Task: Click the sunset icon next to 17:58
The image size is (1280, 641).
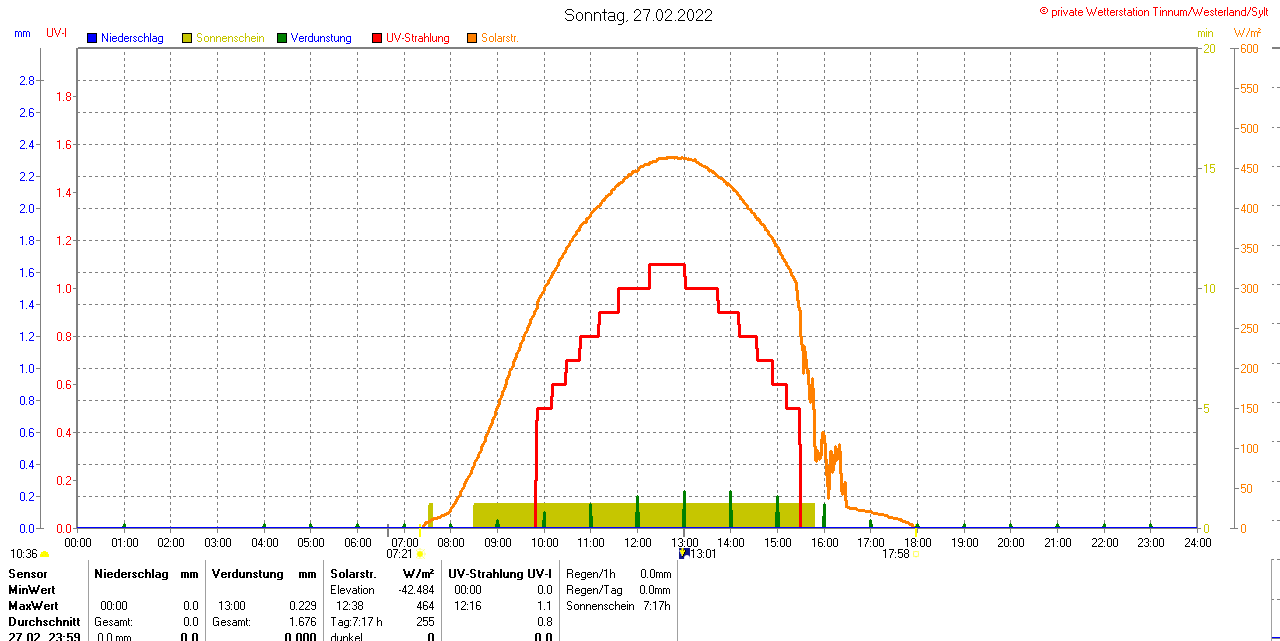Action: tap(917, 554)
